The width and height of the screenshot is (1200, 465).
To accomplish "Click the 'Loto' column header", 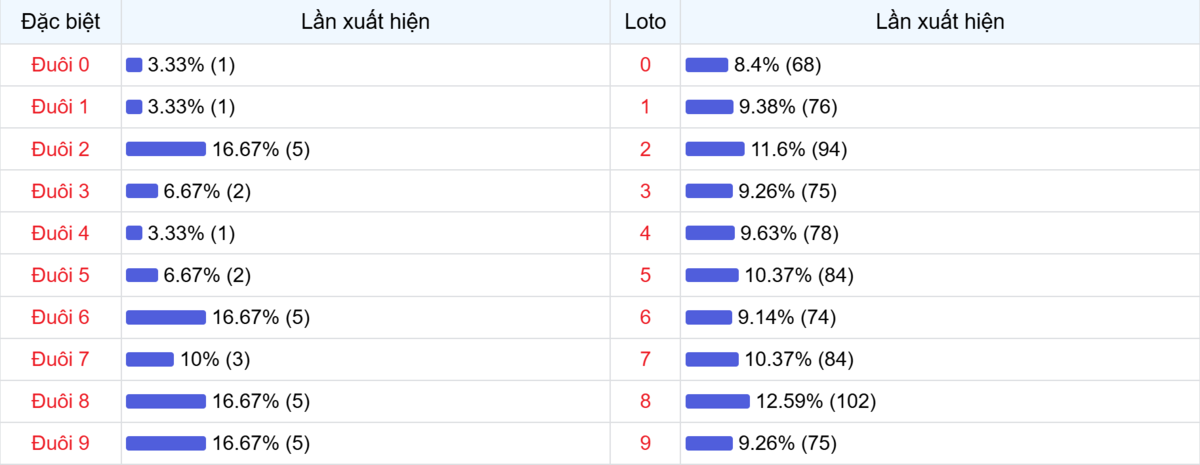I will [x=645, y=21].
